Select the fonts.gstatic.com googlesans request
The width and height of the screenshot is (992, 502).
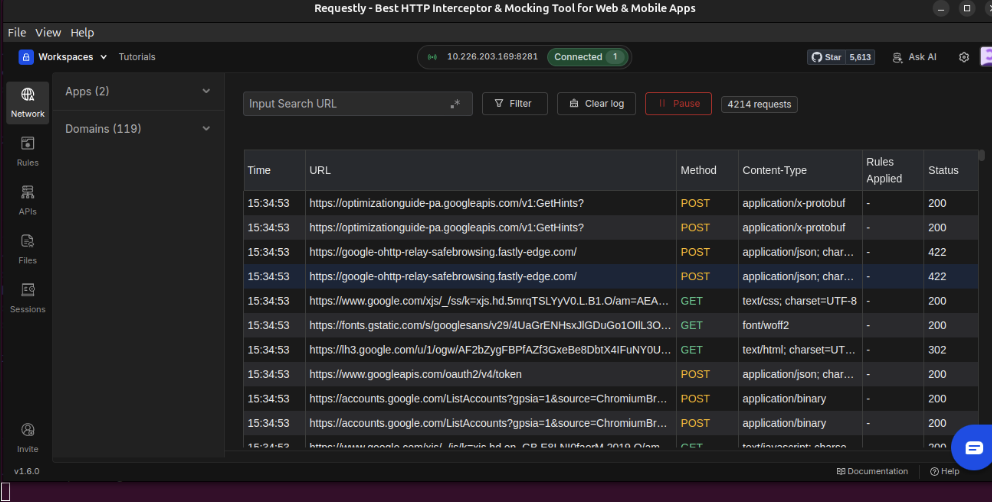click(x=611, y=325)
